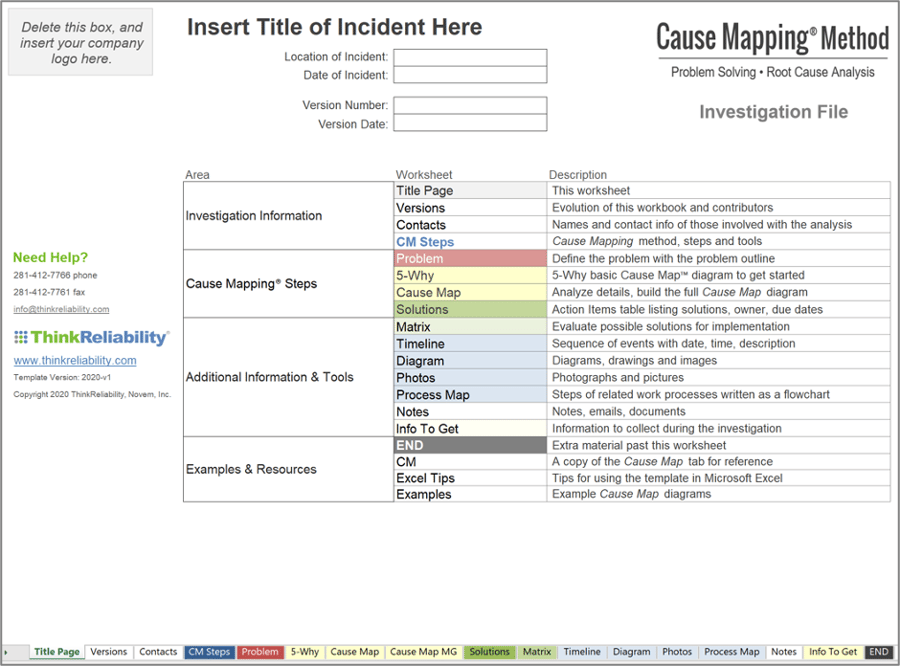The image size is (900, 666).
Task: Switch to the Contacts tab
Action: tap(157, 651)
